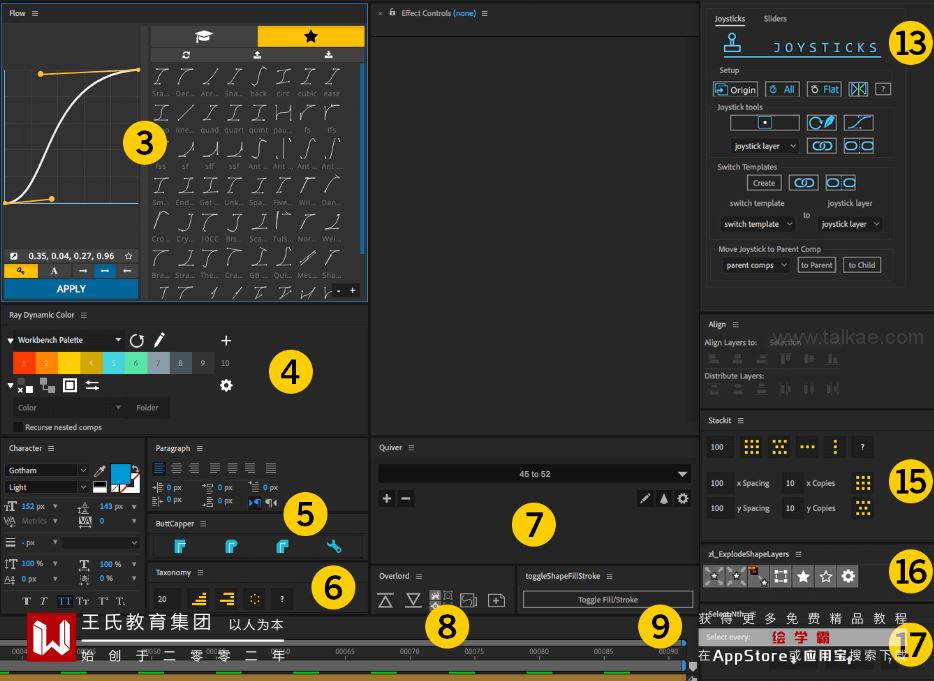Add a new color with plus icon

point(226,341)
